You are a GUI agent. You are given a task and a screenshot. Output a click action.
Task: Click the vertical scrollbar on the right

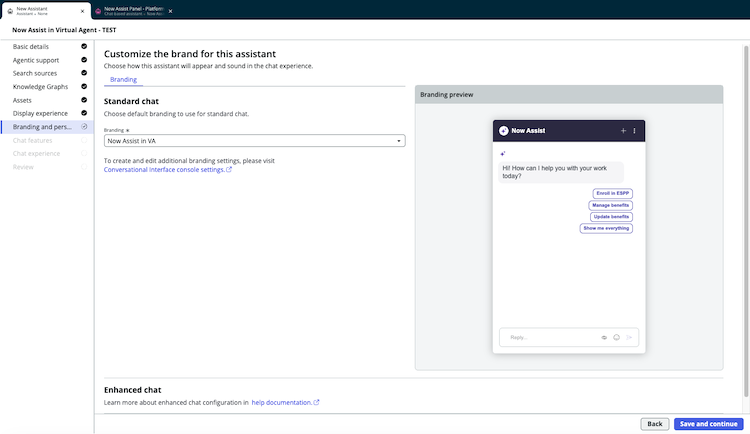point(746,220)
